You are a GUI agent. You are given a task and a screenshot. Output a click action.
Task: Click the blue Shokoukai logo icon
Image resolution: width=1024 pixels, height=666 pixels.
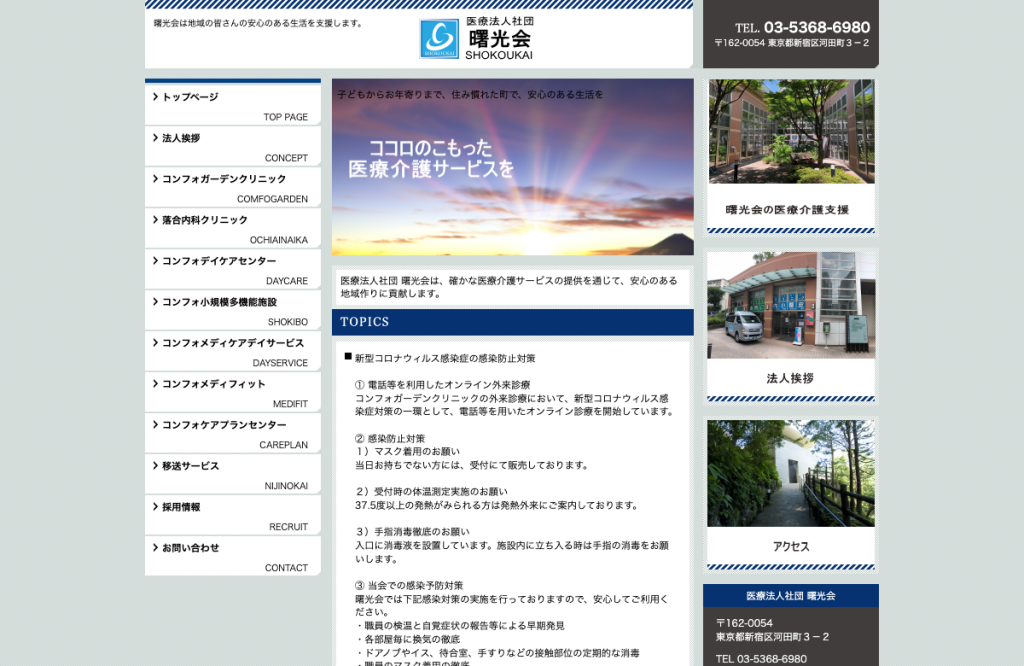click(x=439, y=39)
